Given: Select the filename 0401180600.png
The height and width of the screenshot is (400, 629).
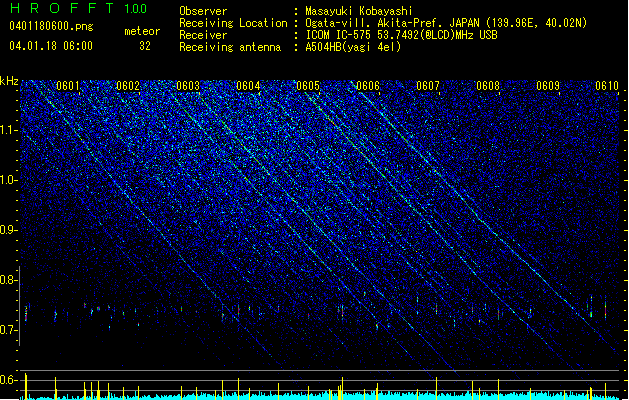Looking at the screenshot, I should (x=51, y=26).
